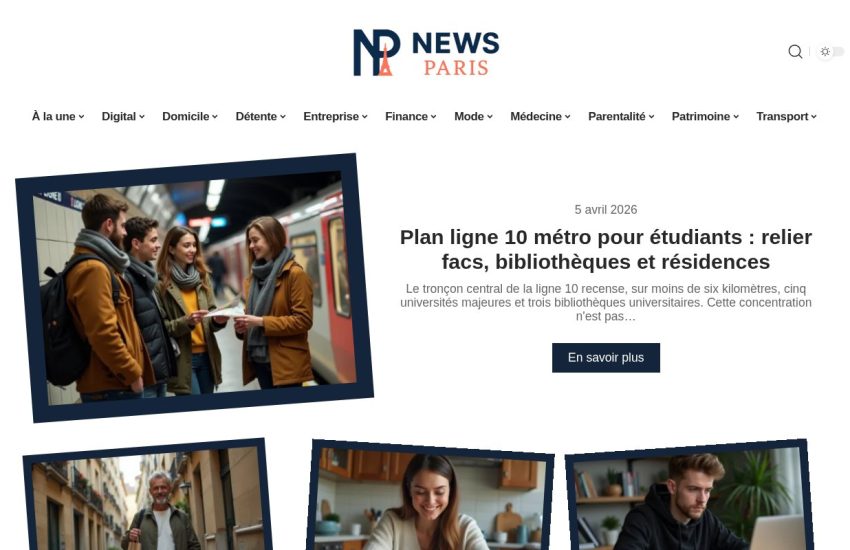850x550 pixels.
Task: Click the En savoir plus button
Action: (606, 358)
